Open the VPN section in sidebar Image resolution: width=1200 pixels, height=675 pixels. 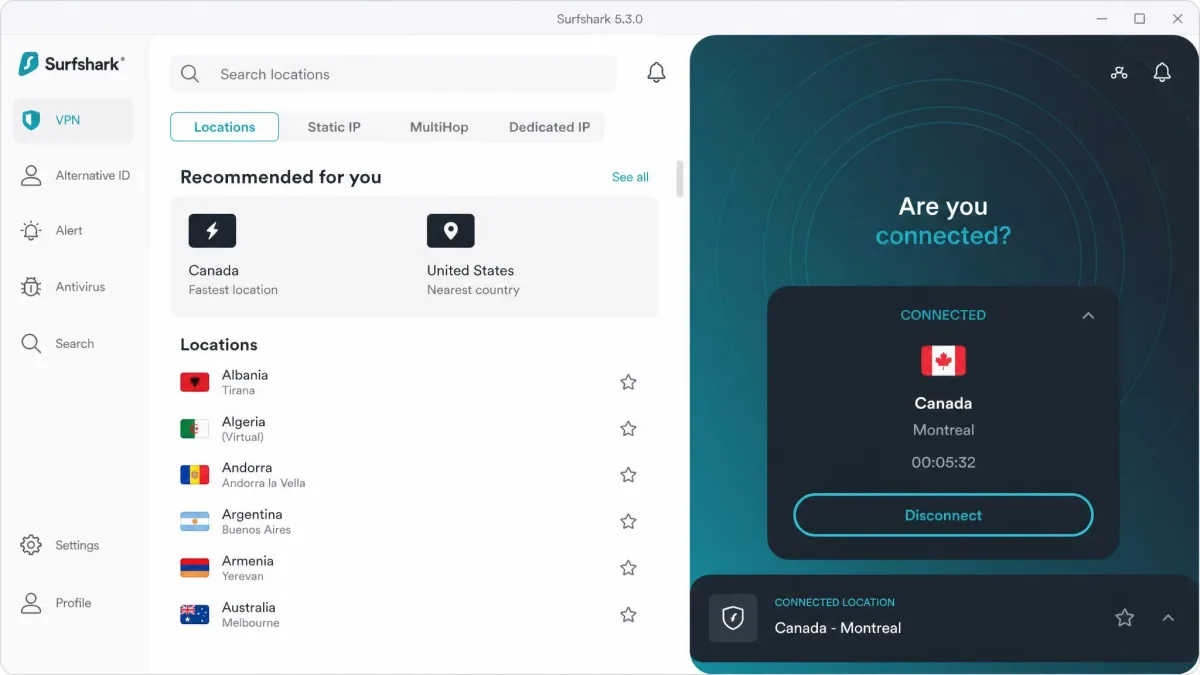73,120
